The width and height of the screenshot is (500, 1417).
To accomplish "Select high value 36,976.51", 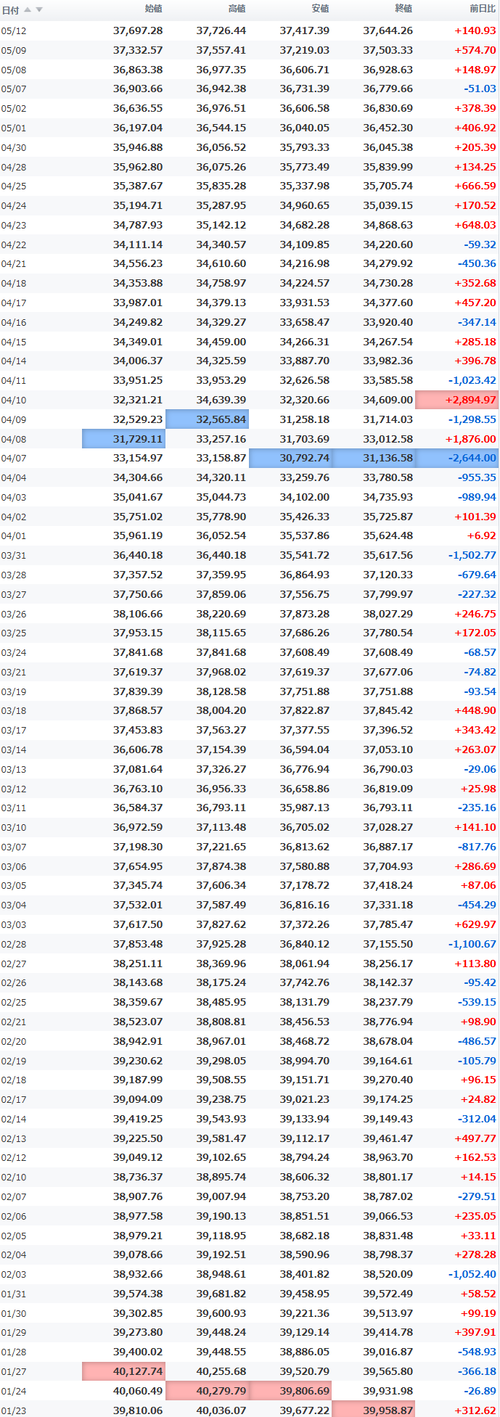I will click(221, 108).
